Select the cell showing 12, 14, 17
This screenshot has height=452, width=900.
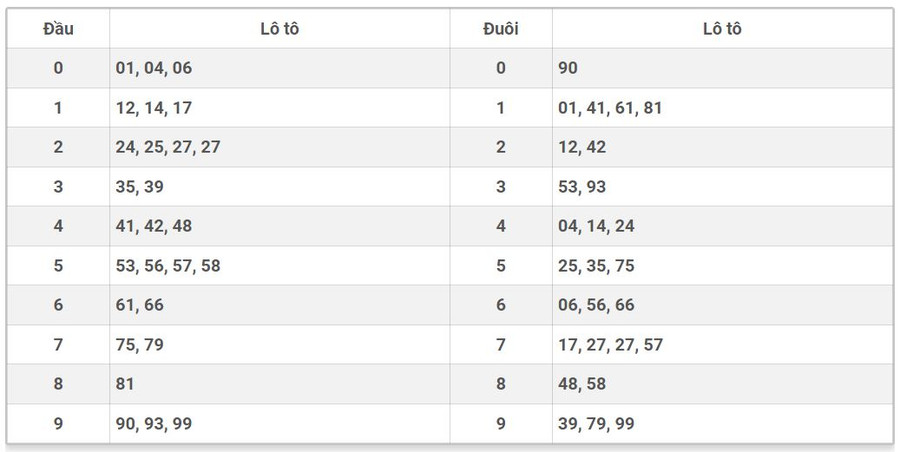click(153, 108)
